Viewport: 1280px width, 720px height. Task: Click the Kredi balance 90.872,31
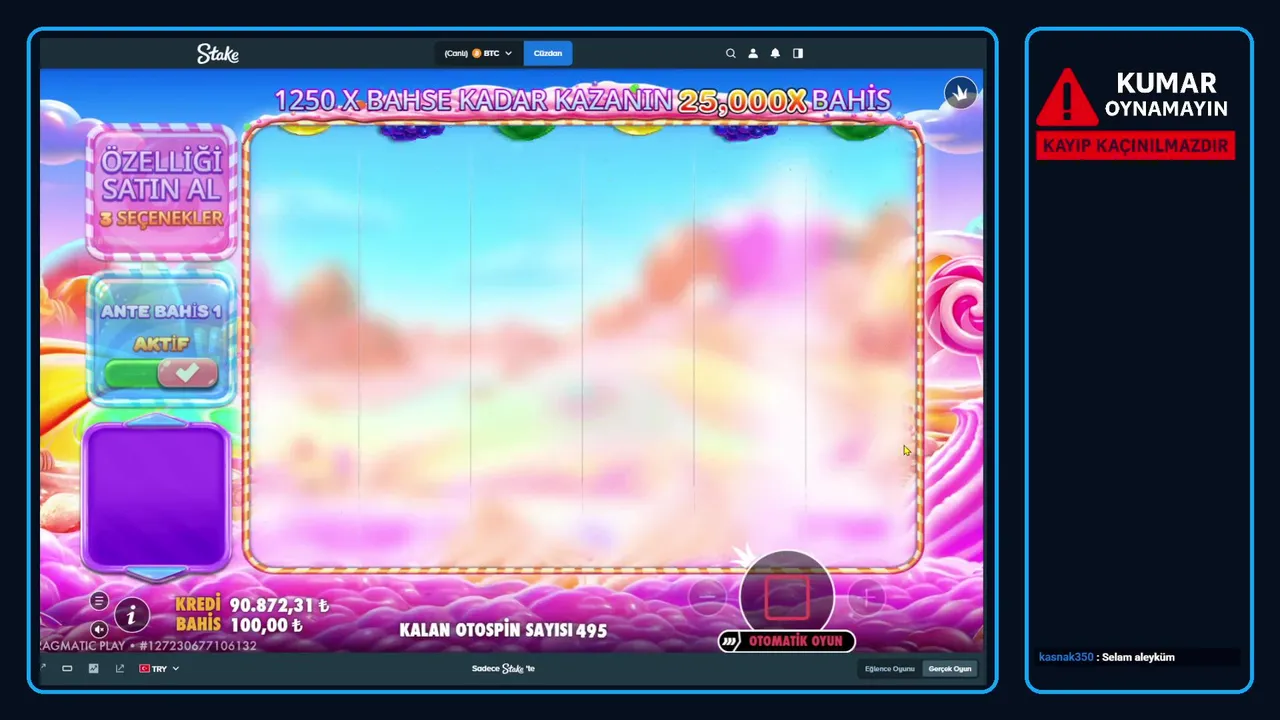pos(279,606)
